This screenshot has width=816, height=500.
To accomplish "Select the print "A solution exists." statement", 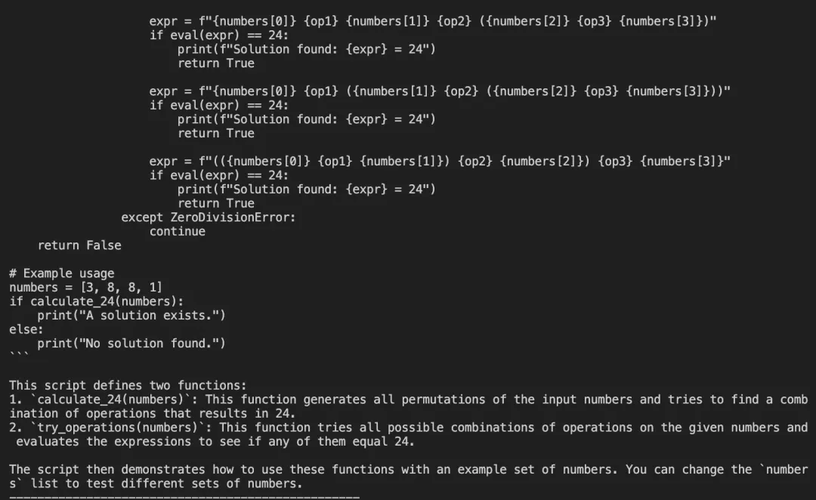I will 131,315.
